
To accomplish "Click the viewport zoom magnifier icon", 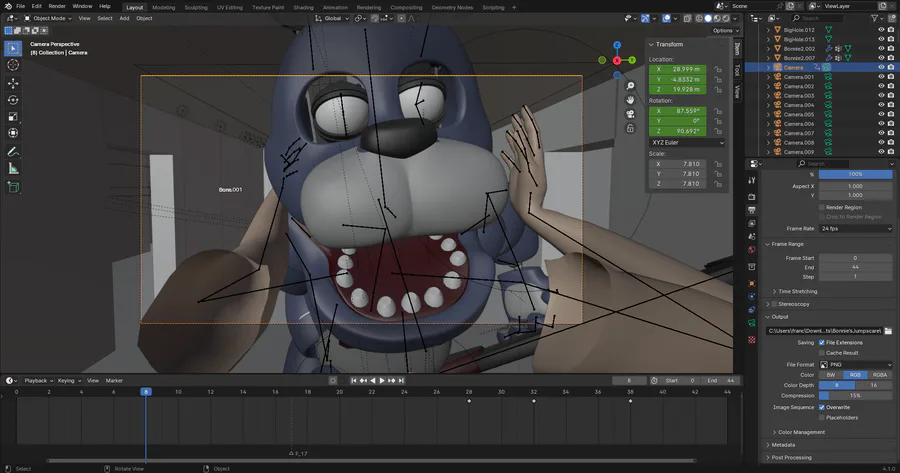I will [x=630, y=86].
